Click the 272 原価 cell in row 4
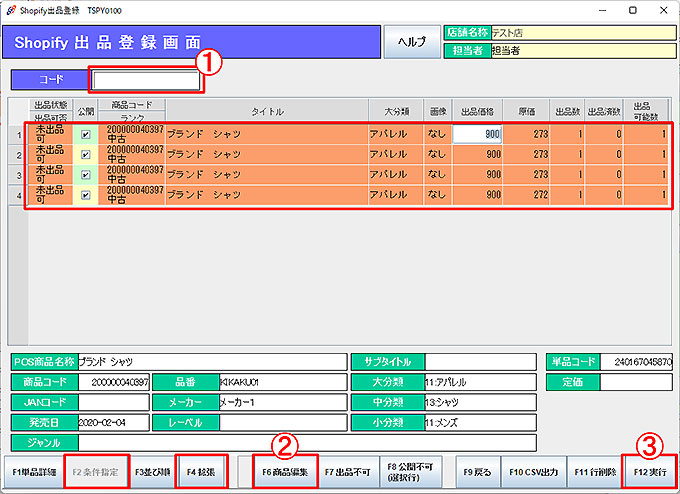 (x=526, y=195)
